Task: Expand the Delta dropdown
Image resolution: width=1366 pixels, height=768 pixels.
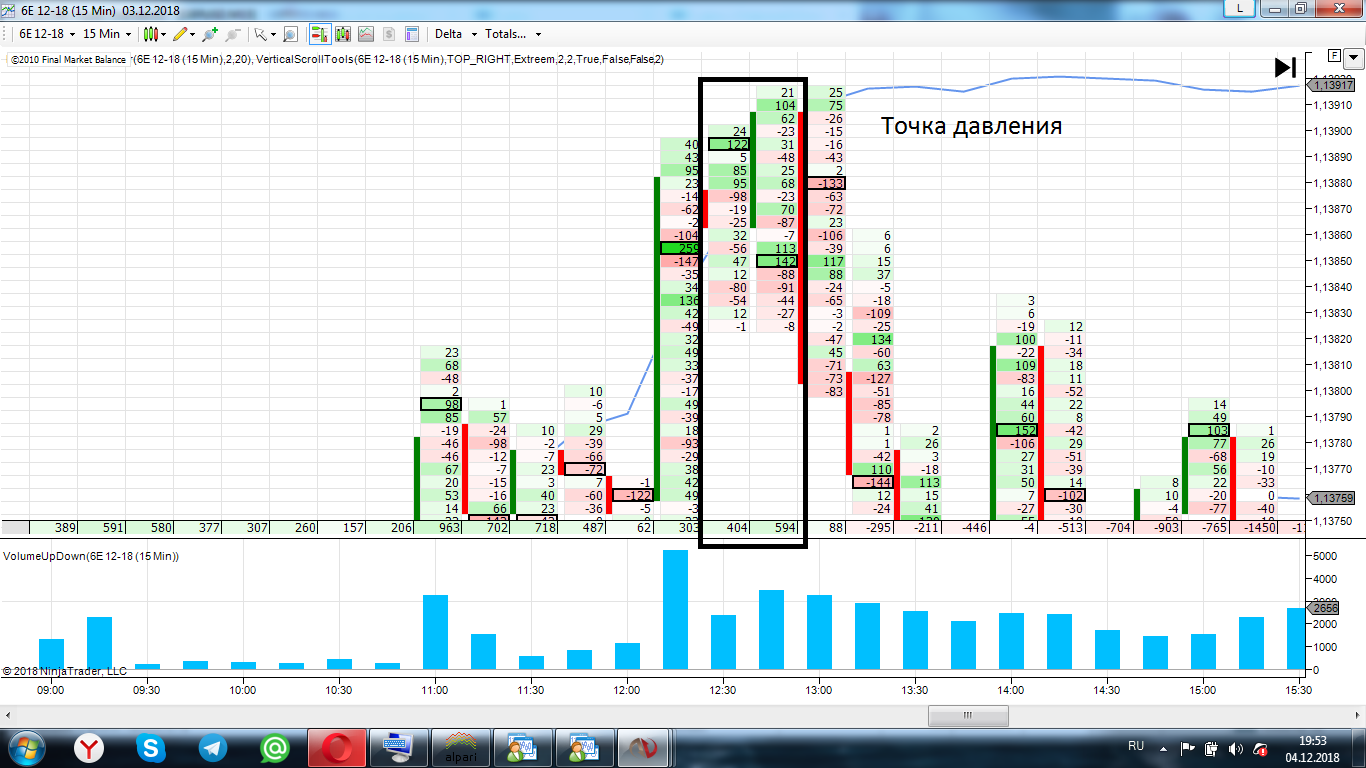Action: pyautogui.click(x=455, y=34)
